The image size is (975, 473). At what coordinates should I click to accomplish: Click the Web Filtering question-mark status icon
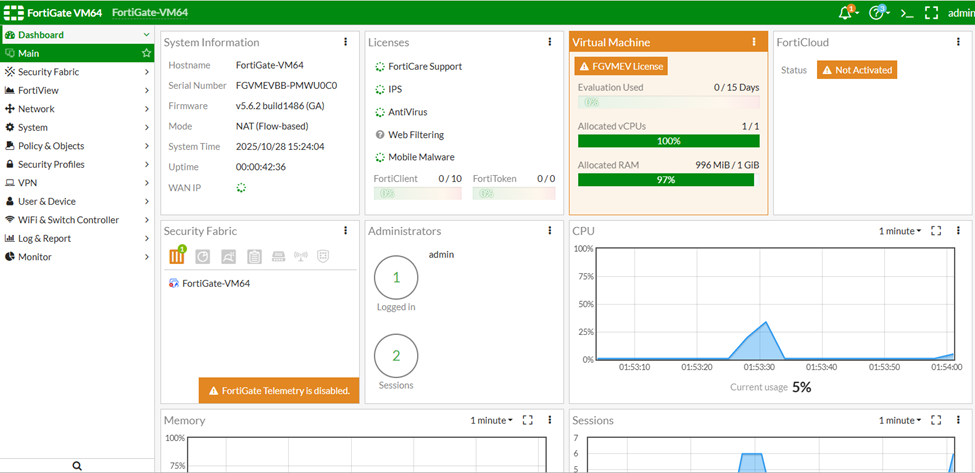[x=380, y=134]
